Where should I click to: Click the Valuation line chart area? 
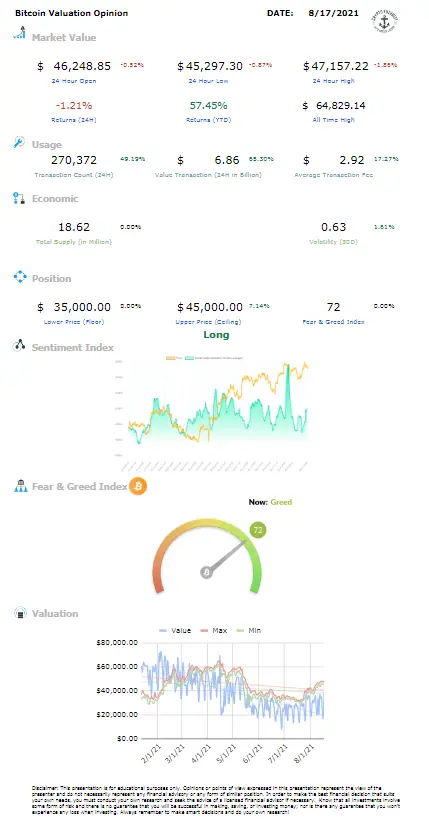point(233,689)
